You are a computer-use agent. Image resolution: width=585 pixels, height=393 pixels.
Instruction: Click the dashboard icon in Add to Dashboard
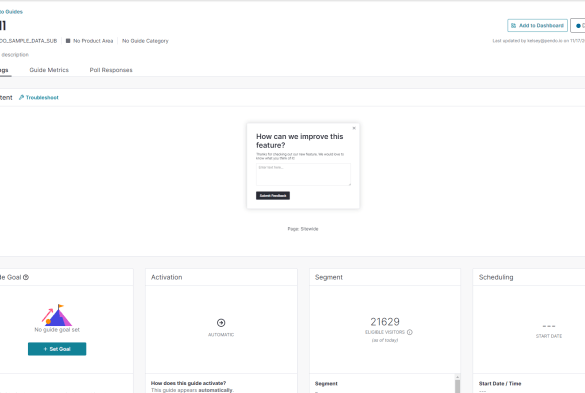[x=513, y=25]
